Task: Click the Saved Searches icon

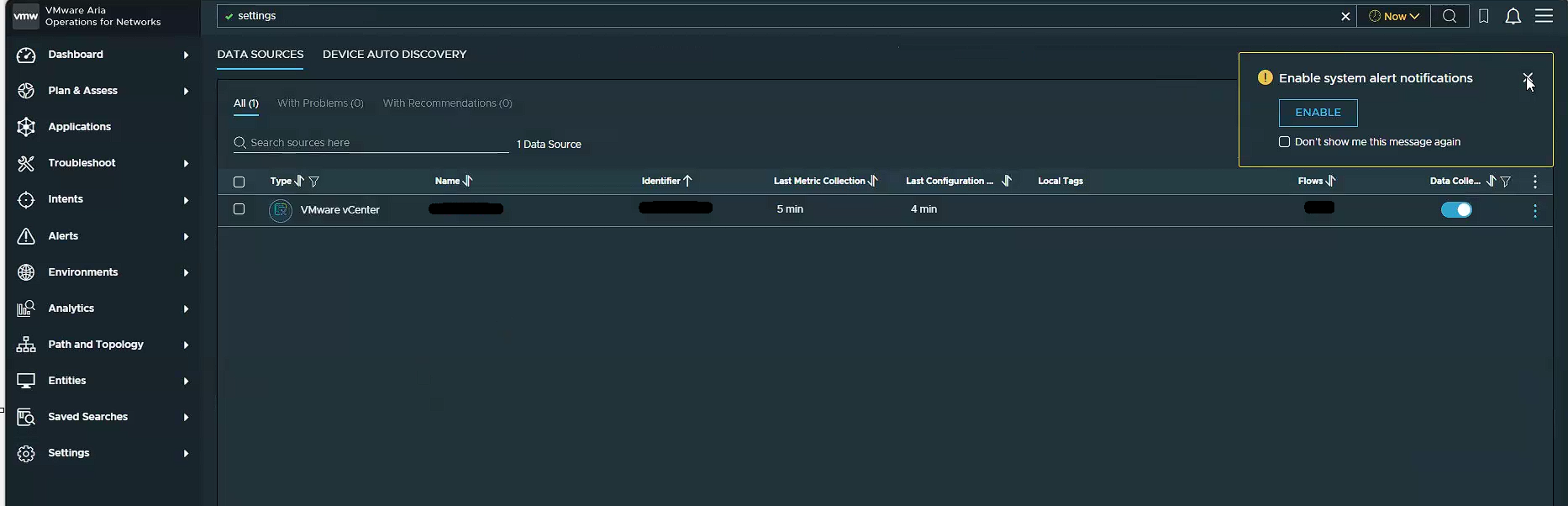Action: [26, 417]
